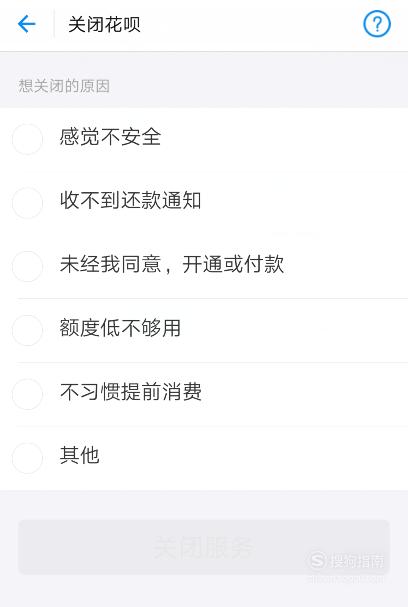
Task: Select radio circle for 未经我同意，开通或付款
Action: click(x=27, y=266)
